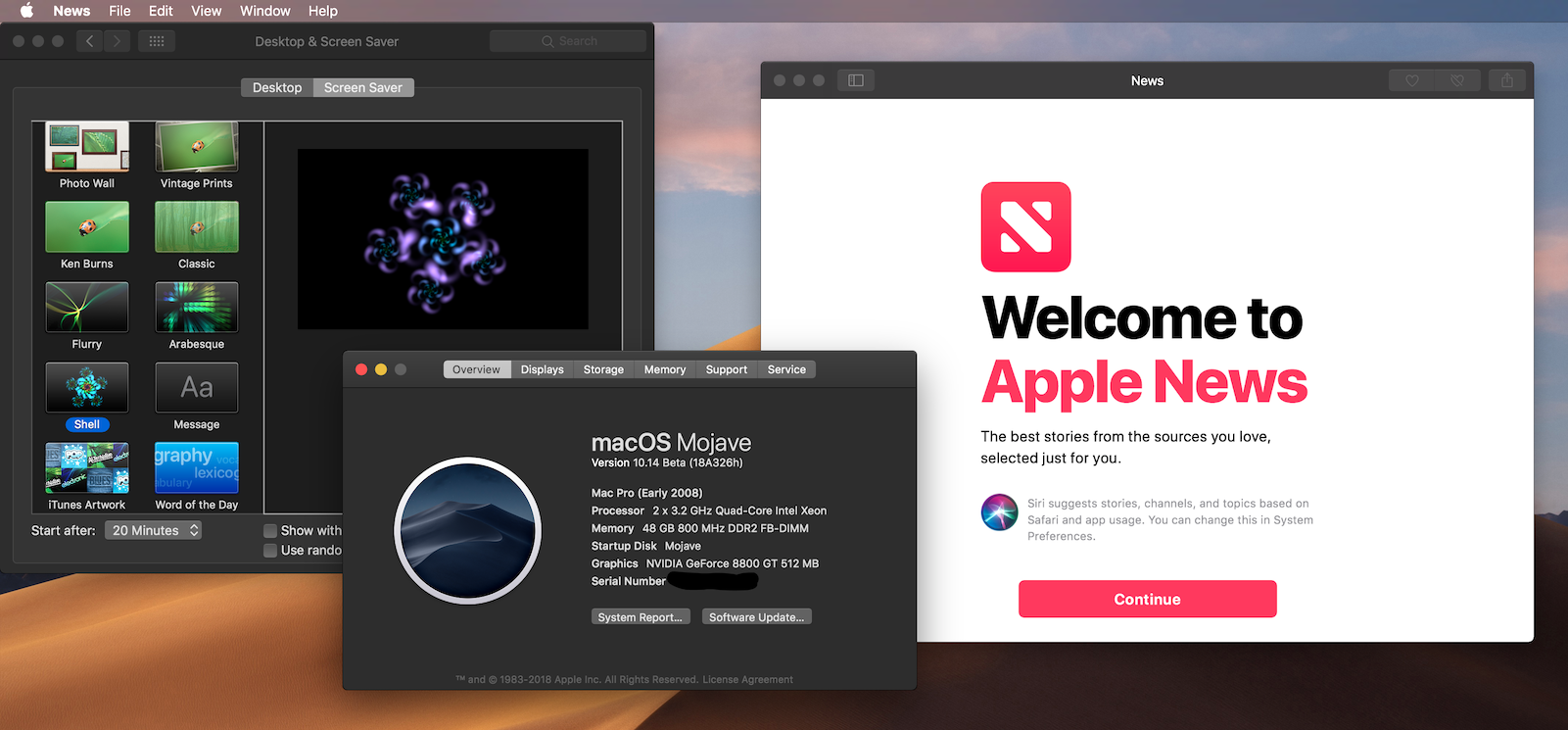Select the Photo Wall screen saver
This screenshot has height=730, width=1568.
[87, 156]
